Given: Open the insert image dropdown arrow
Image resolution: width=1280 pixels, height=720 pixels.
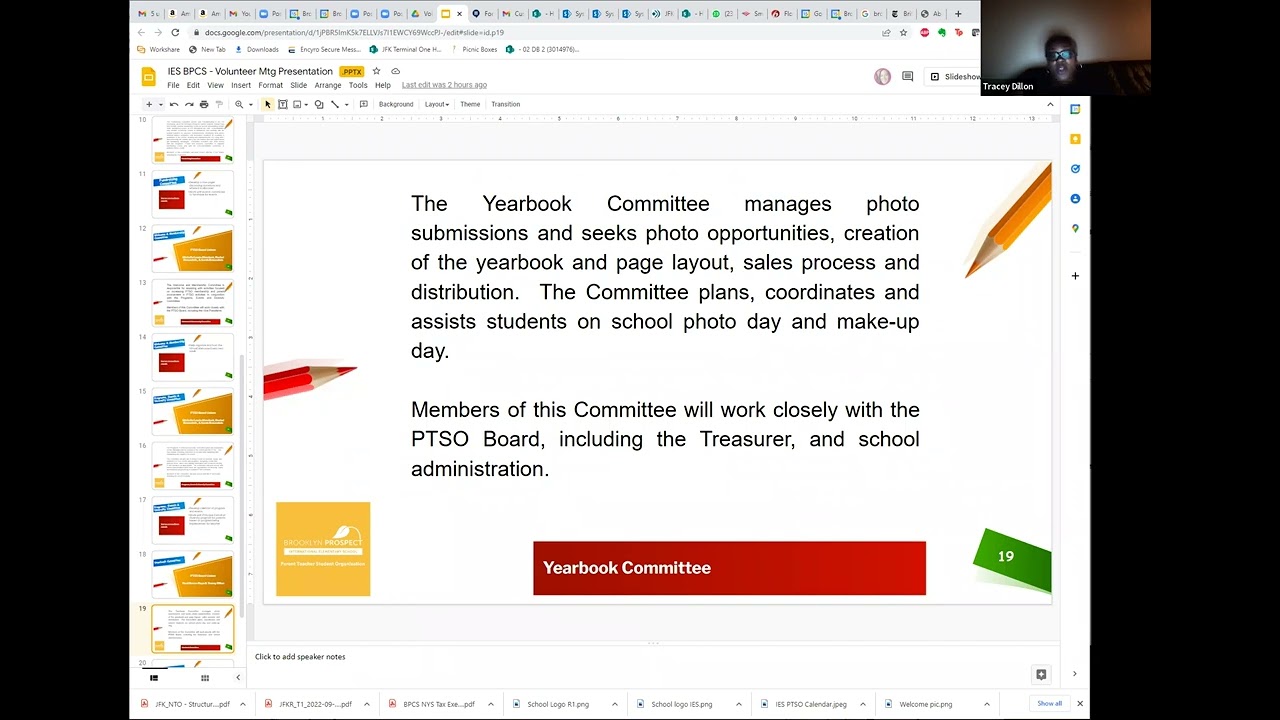Looking at the screenshot, I should (x=306, y=104).
